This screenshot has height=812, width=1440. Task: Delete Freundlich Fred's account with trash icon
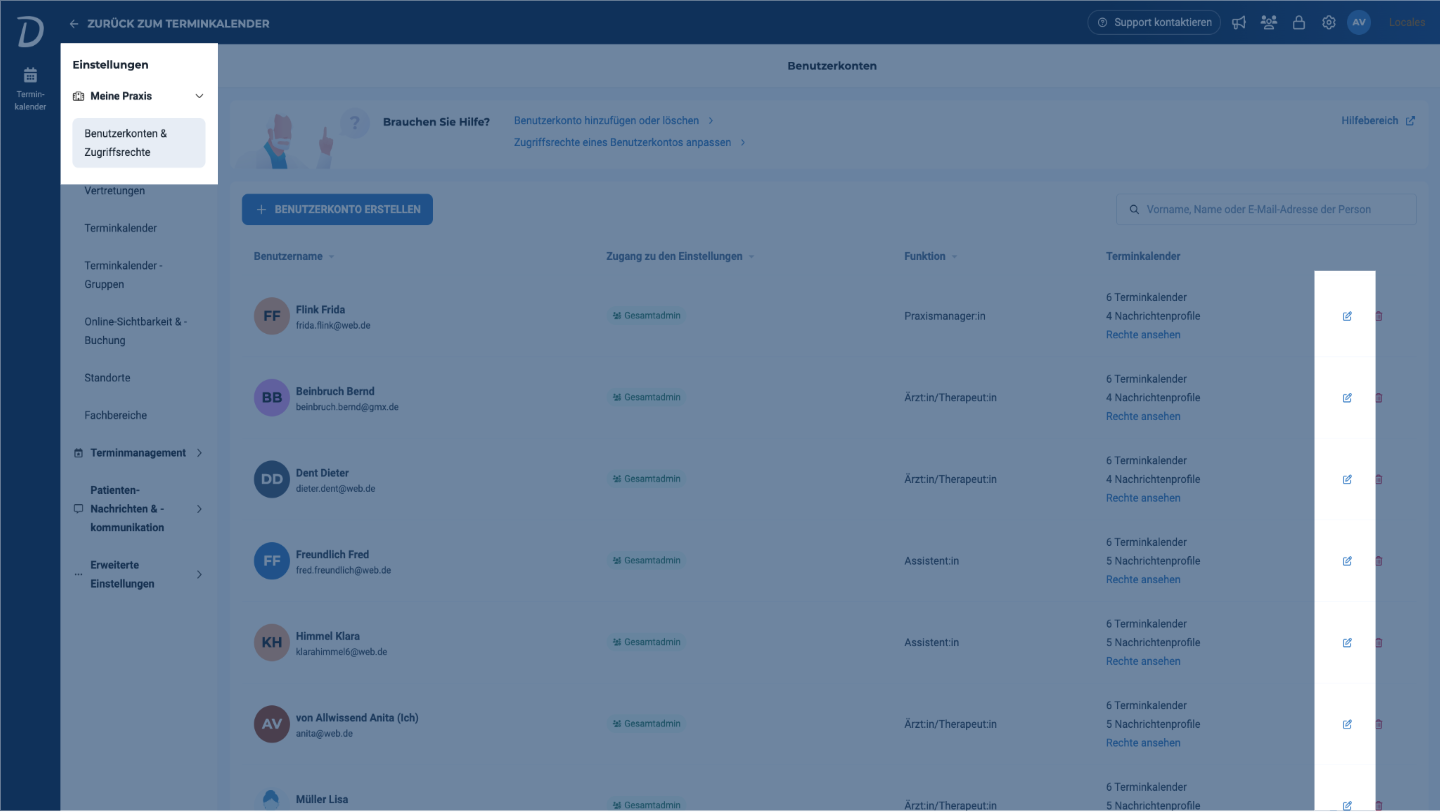1379,561
